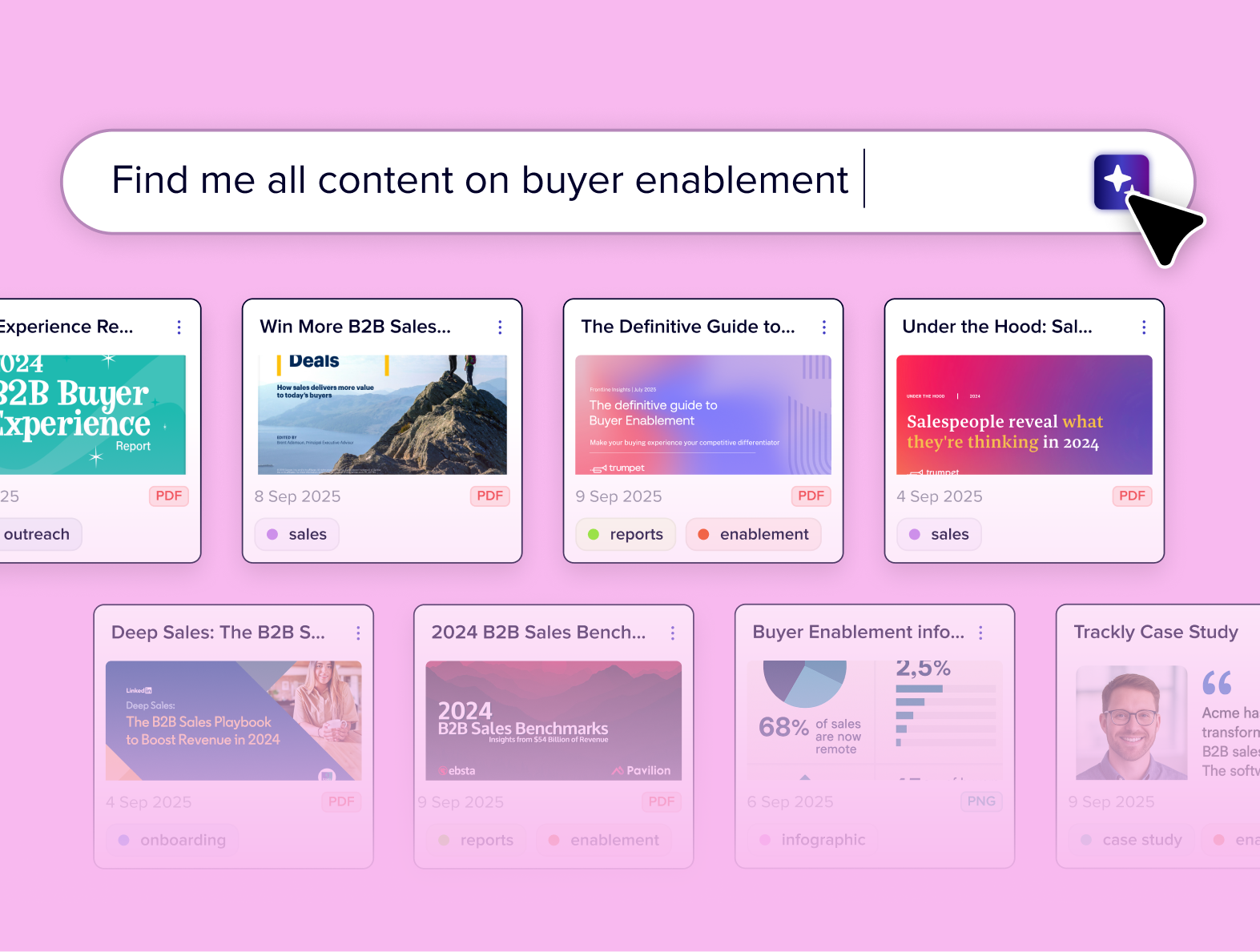Click the Win More B2B Sales... title
The height and width of the screenshot is (952, 1260).
pos(356,327)
